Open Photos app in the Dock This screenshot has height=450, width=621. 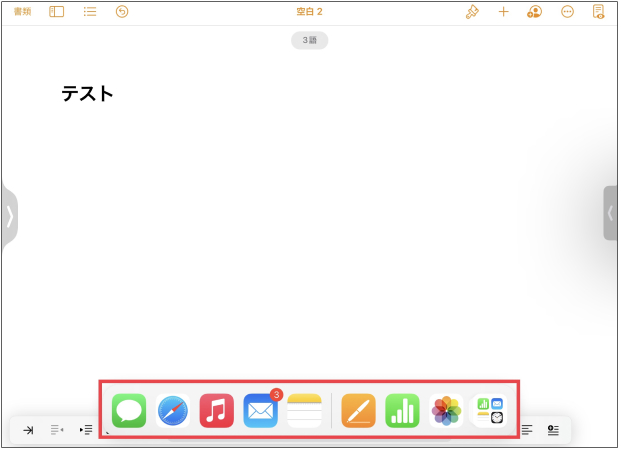pos(446,410)
